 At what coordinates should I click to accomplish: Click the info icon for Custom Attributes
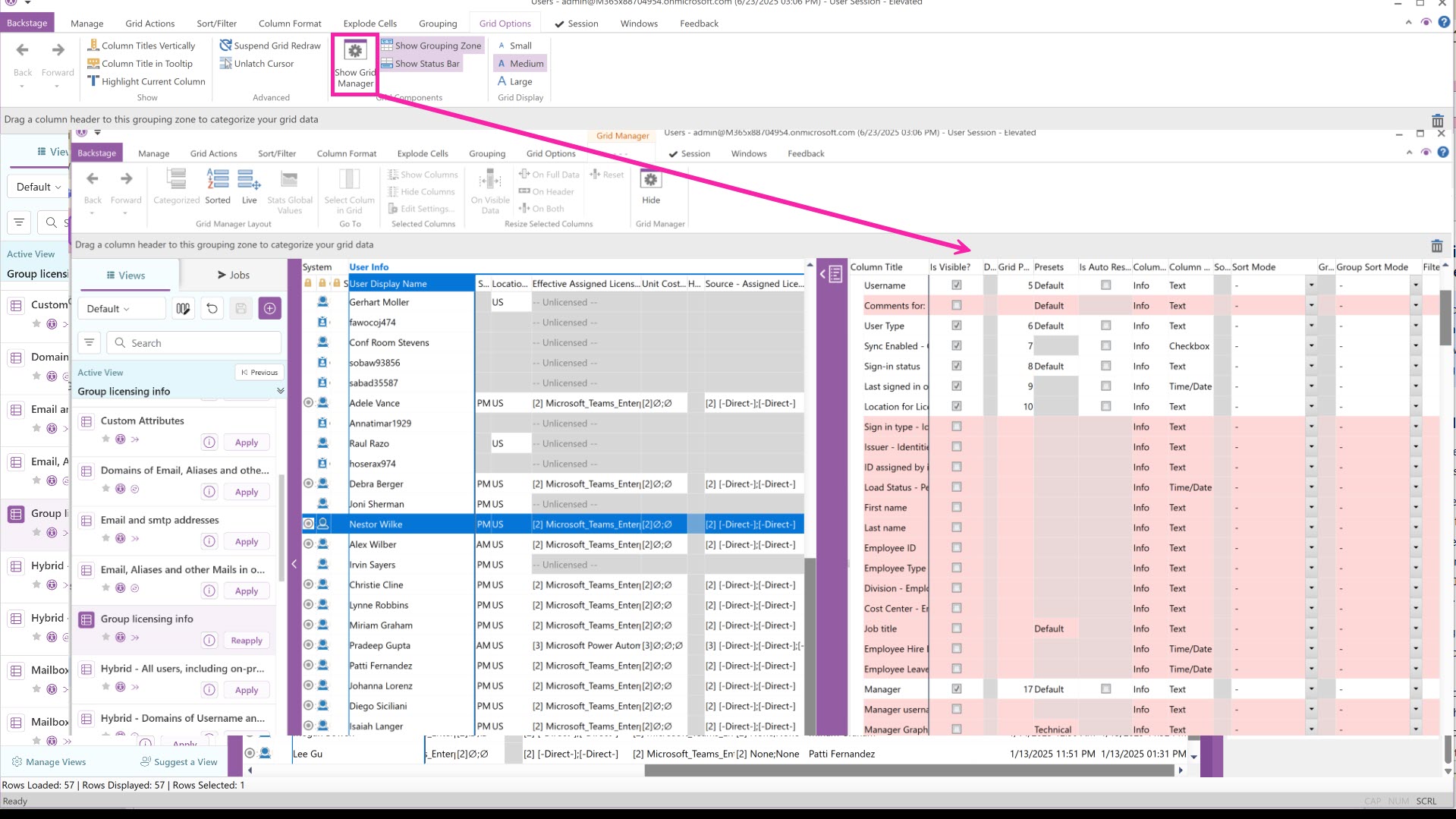click(x=209, y=443)
